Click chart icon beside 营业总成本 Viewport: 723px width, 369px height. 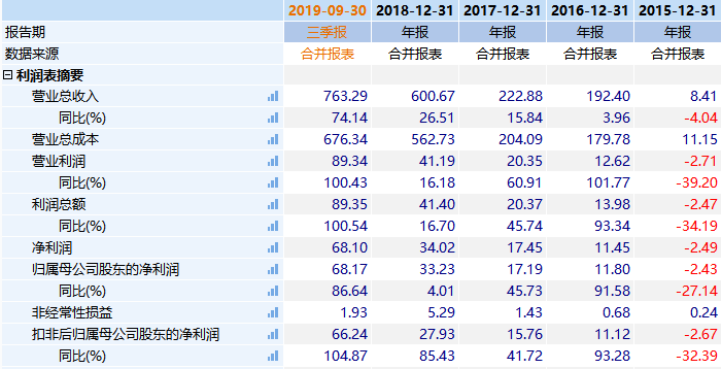273,139
